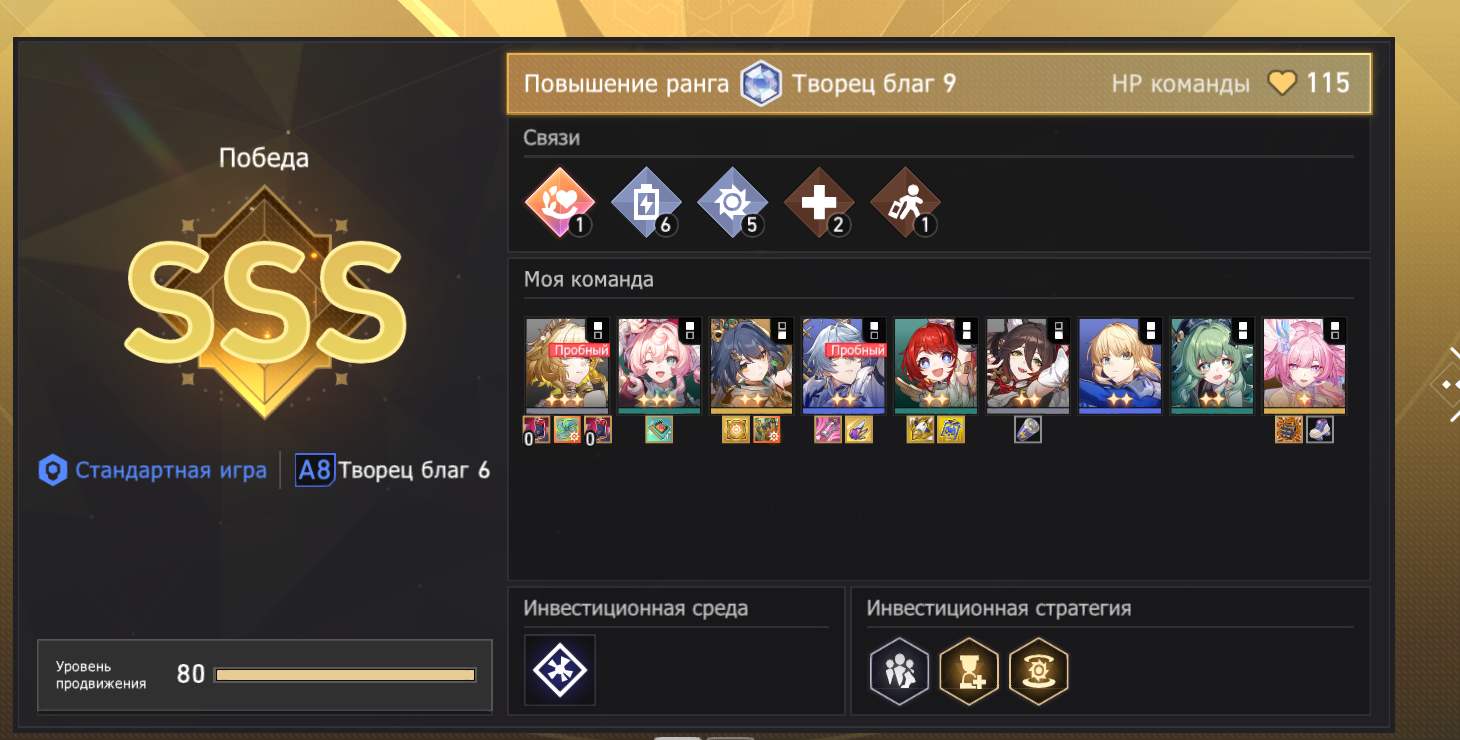The width and height of the screenshot is (1460, 740).
Task: Select the heart-in-hand bond icon
Action: (560, 202)
